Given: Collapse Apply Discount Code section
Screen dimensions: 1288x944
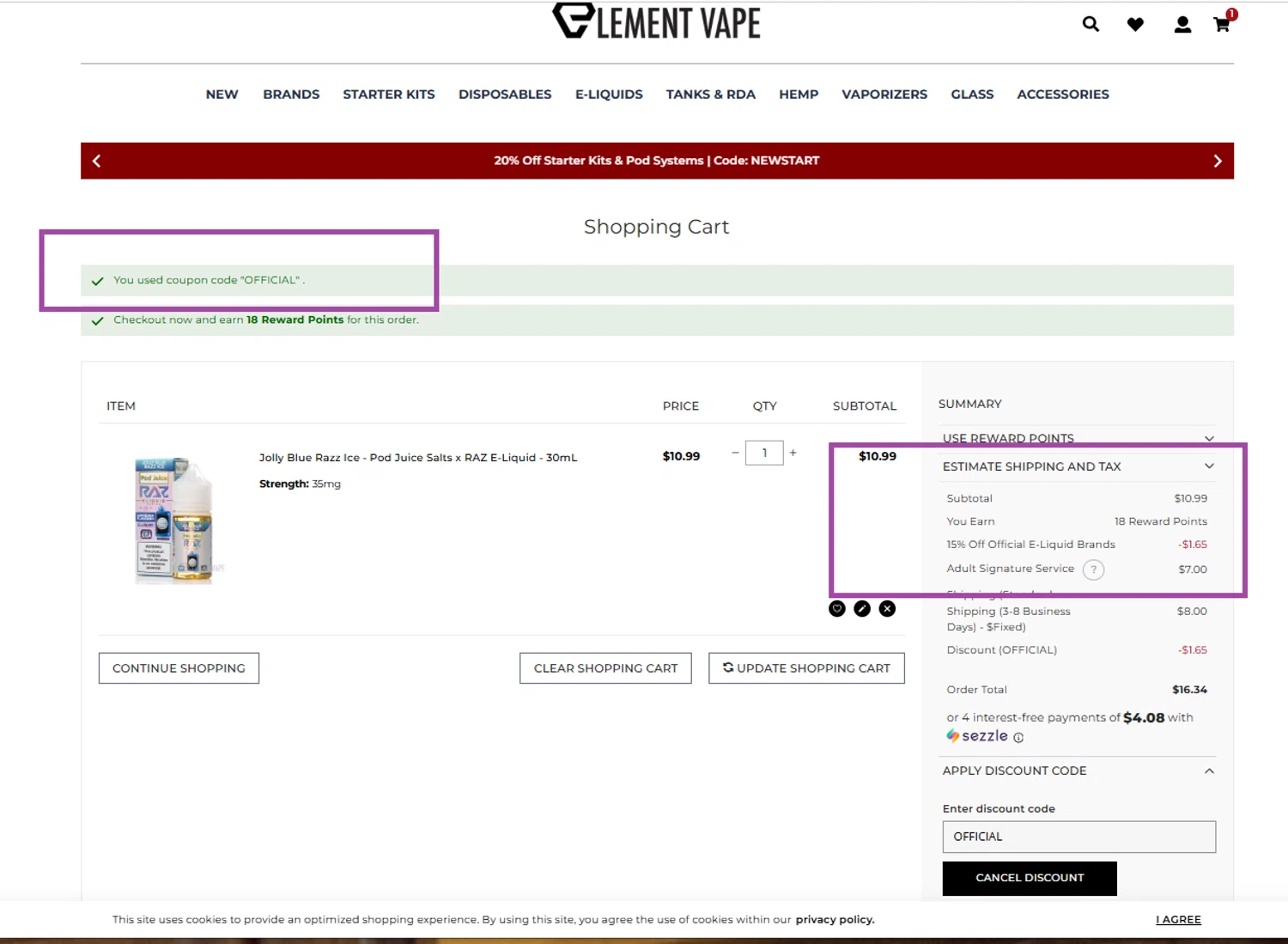Looking at the screenshot, I should click(1078, 770).
